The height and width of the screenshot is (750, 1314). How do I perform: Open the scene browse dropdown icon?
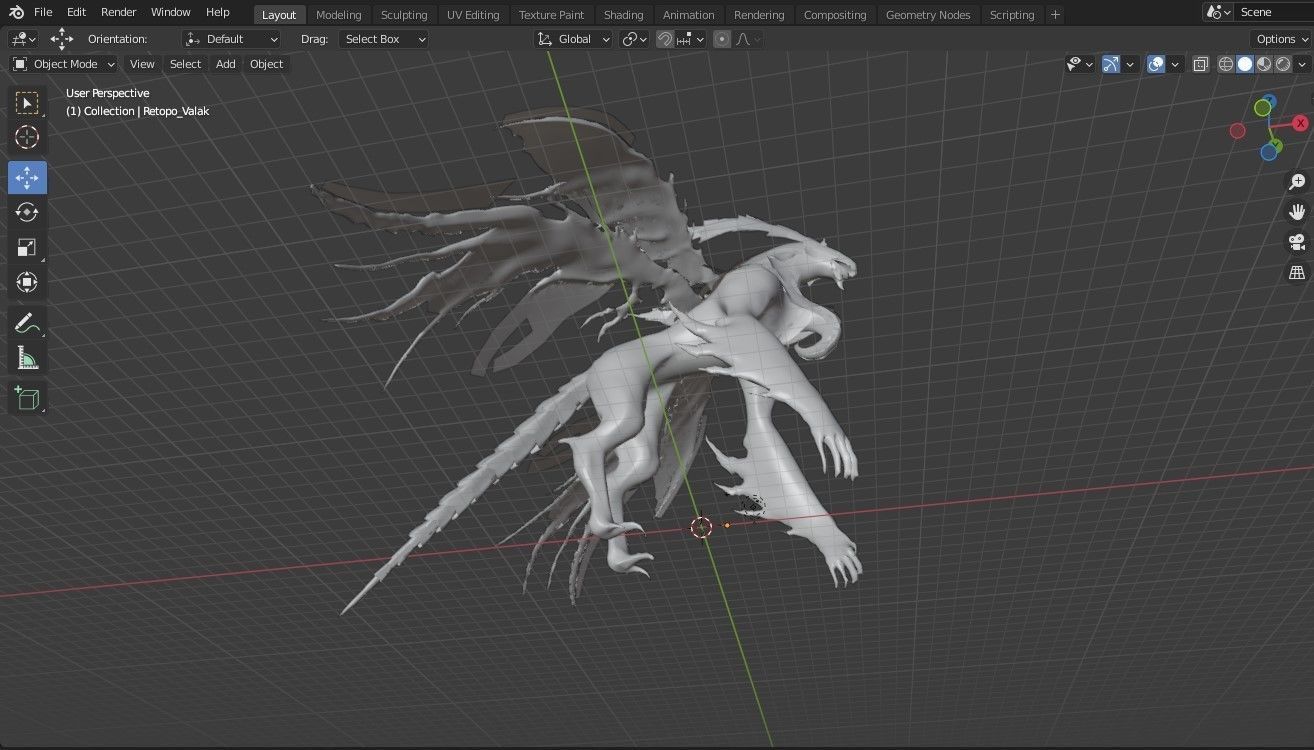pos(1218,12)
